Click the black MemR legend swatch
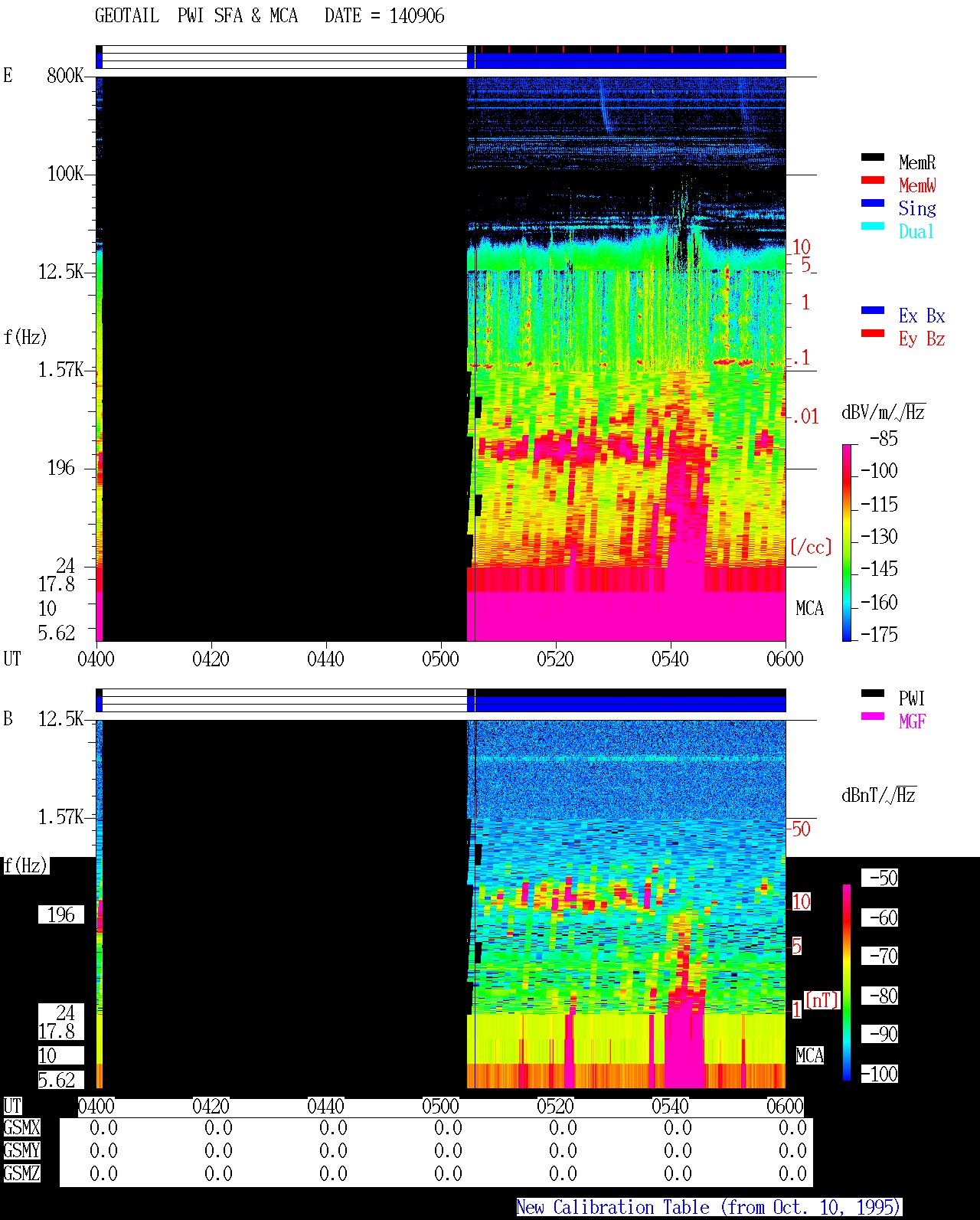The image size is (980, 1220). (872, 157)
